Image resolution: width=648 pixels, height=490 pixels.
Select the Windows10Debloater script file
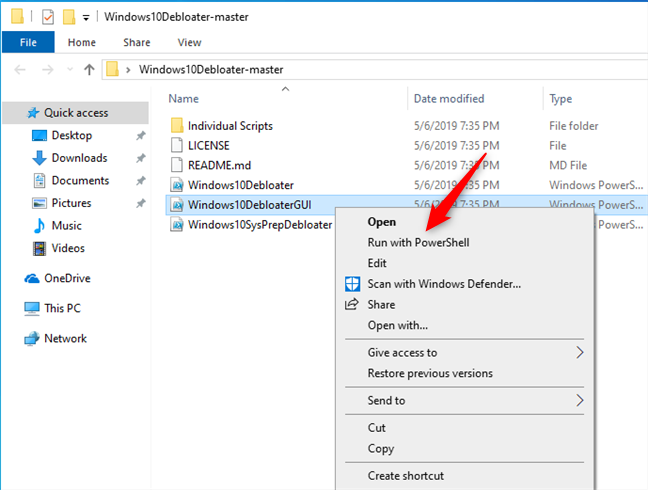pos(241,185)
